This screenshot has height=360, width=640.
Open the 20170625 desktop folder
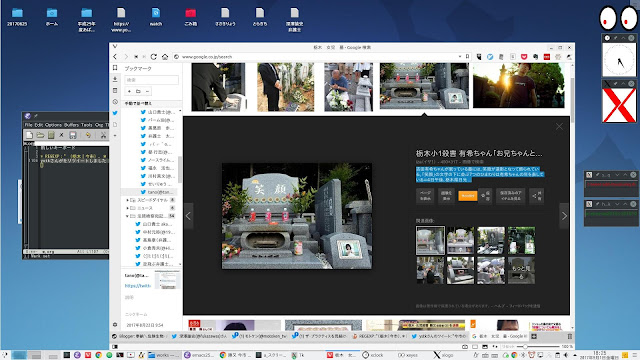click(x=17, y=17)
